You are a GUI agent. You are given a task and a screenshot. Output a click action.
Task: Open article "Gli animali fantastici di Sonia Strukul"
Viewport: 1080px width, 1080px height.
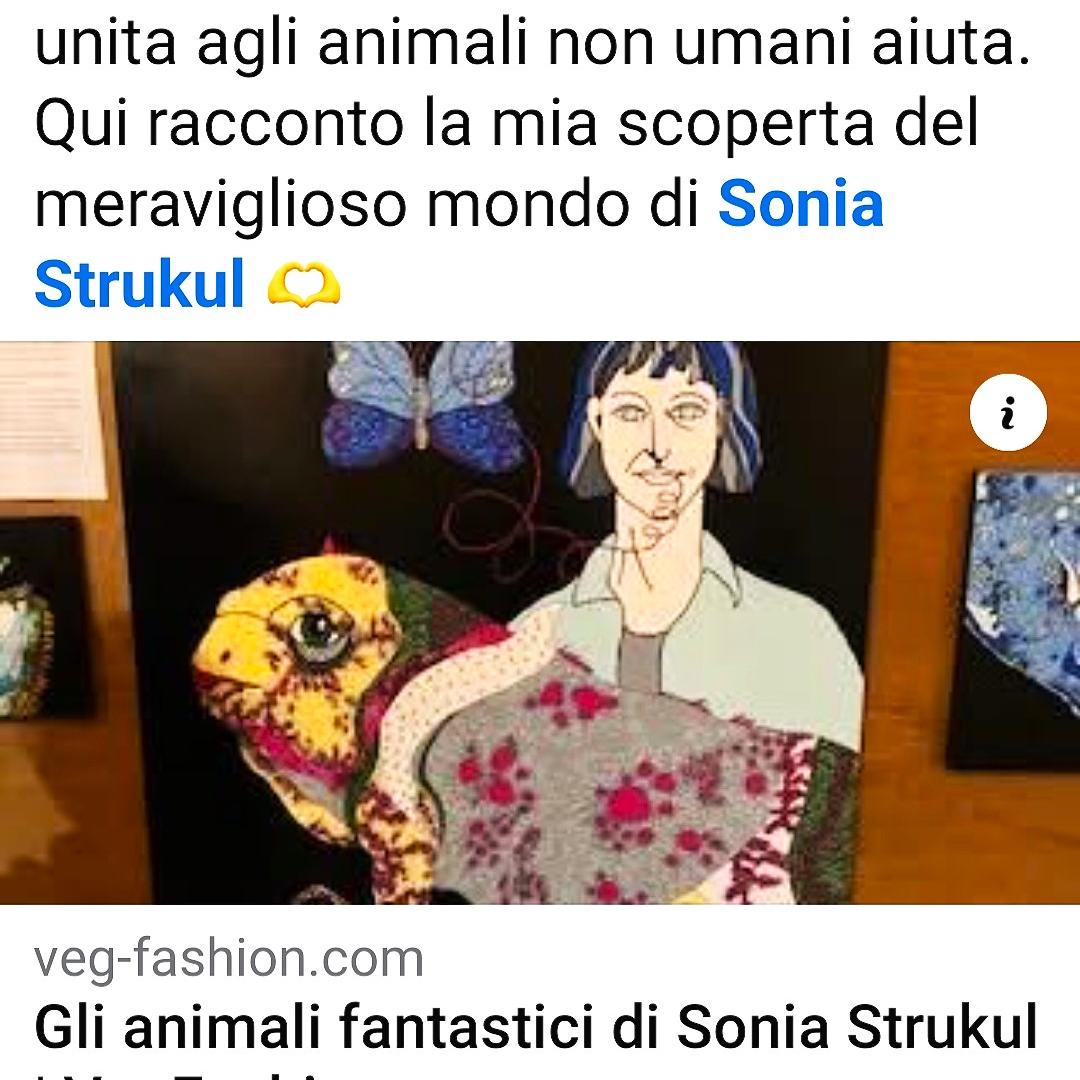tap(536, 1028)
